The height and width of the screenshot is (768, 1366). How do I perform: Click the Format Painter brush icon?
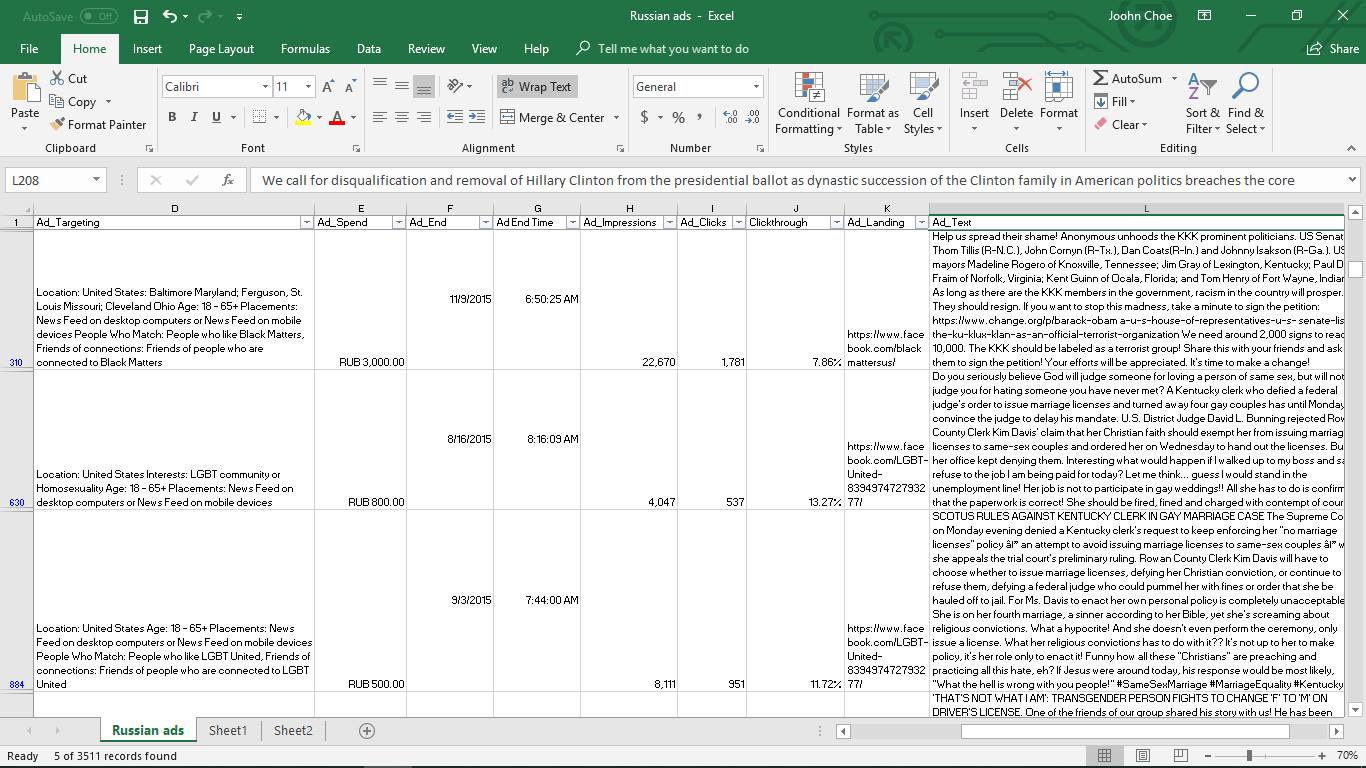tap(57, 124)
